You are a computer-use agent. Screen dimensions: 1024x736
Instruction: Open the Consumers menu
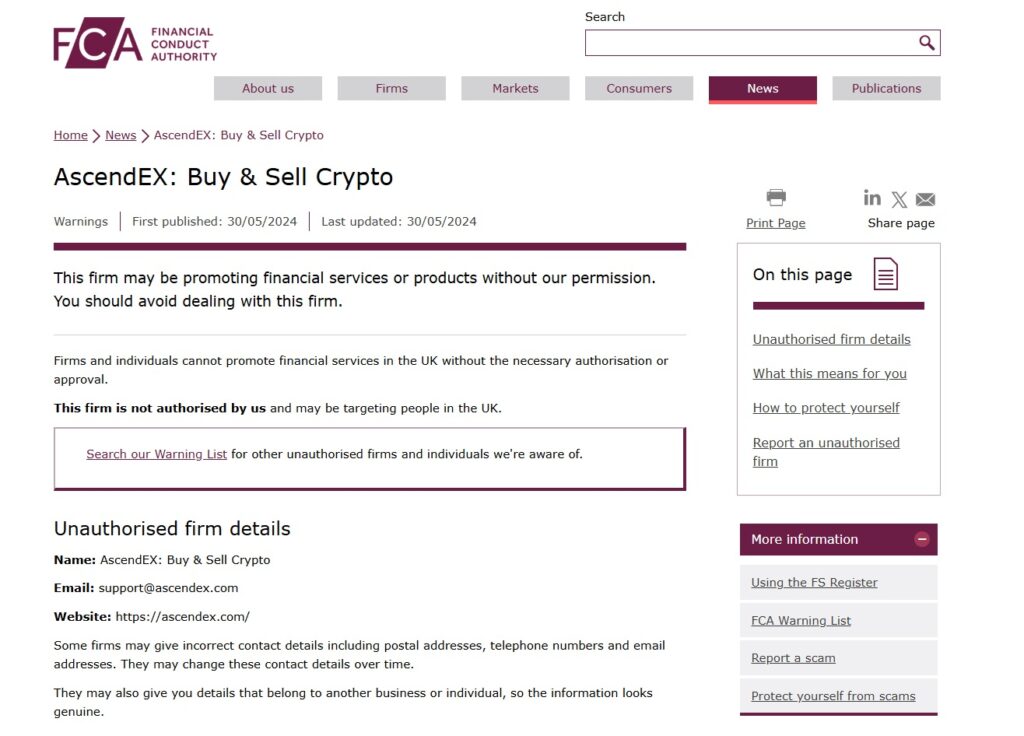pos(639,88)
